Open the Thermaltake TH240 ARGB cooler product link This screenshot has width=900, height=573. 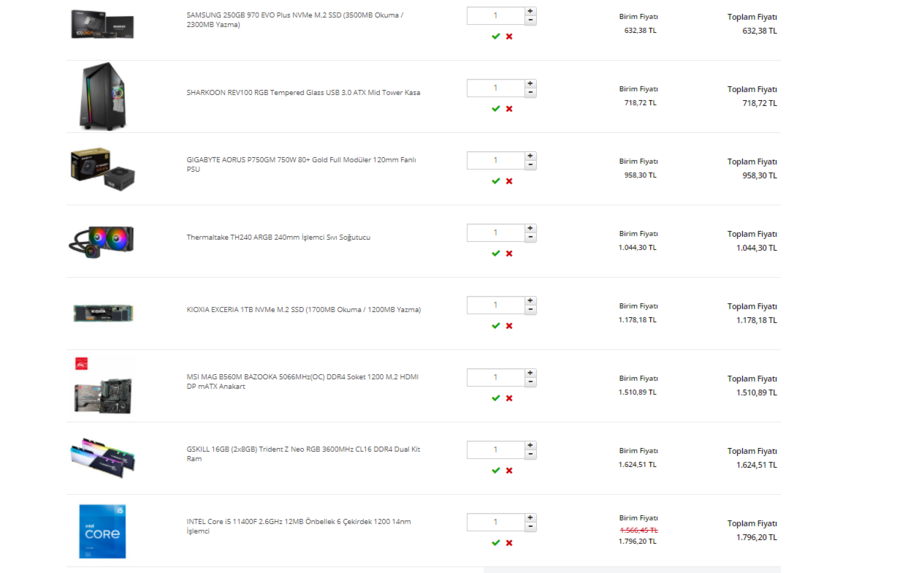[x=278, y=238]
